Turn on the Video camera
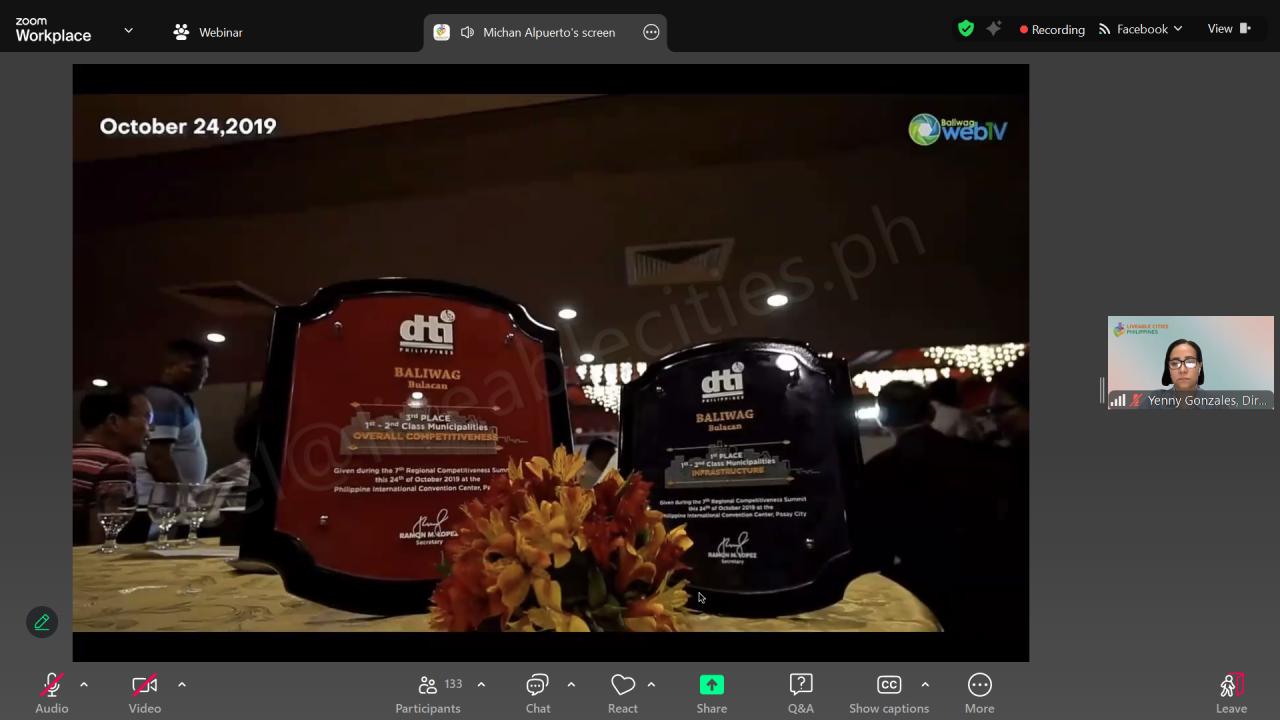This screenshot has width=1280, height=720. 145,693
